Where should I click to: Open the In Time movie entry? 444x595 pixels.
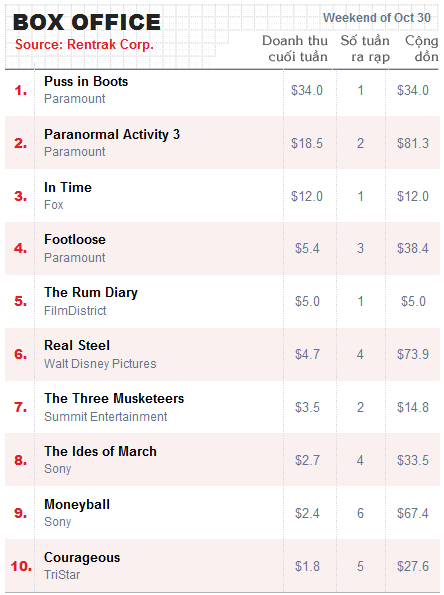68,187
